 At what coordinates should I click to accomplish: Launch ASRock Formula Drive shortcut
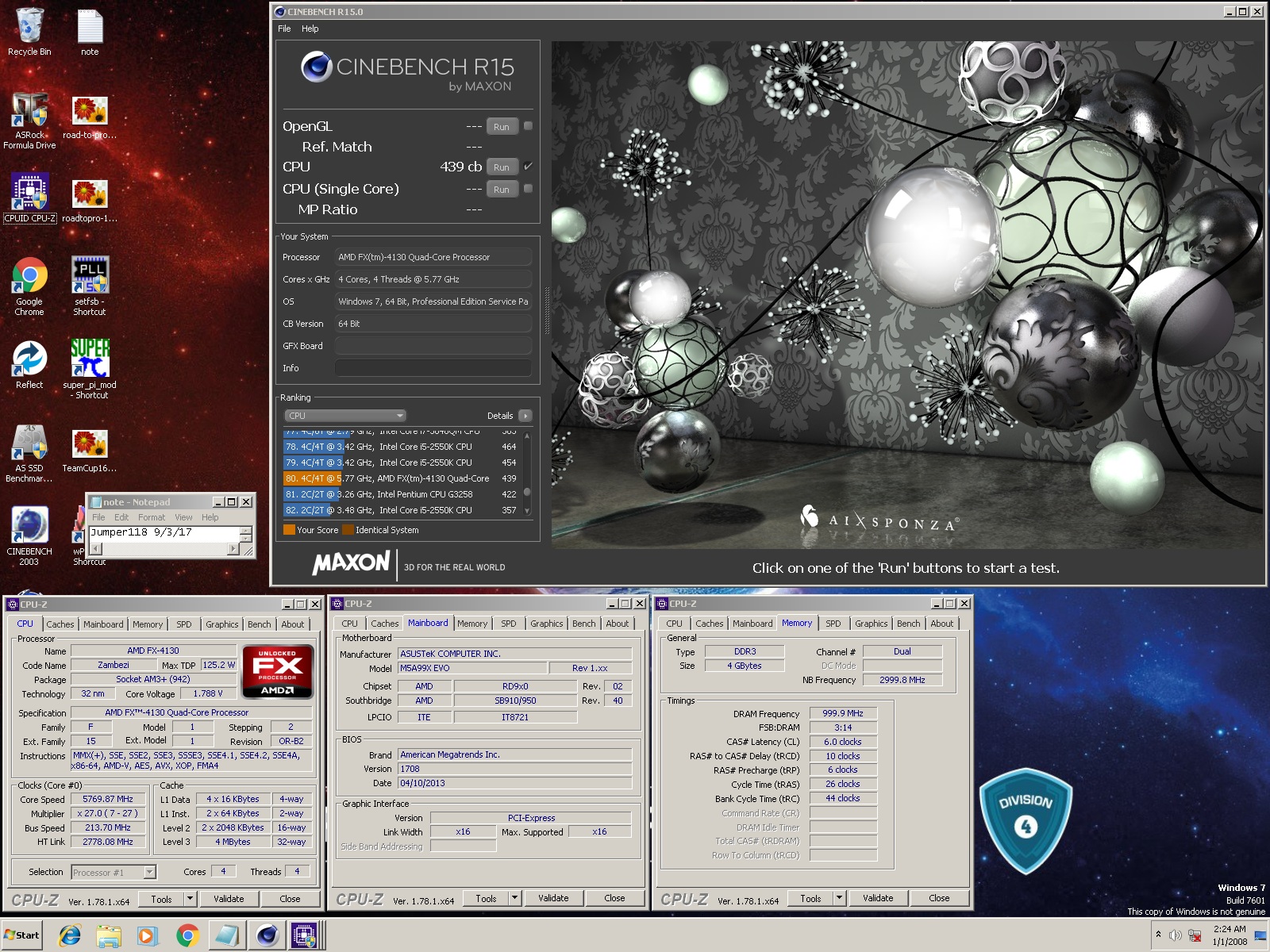click(29, 120)
